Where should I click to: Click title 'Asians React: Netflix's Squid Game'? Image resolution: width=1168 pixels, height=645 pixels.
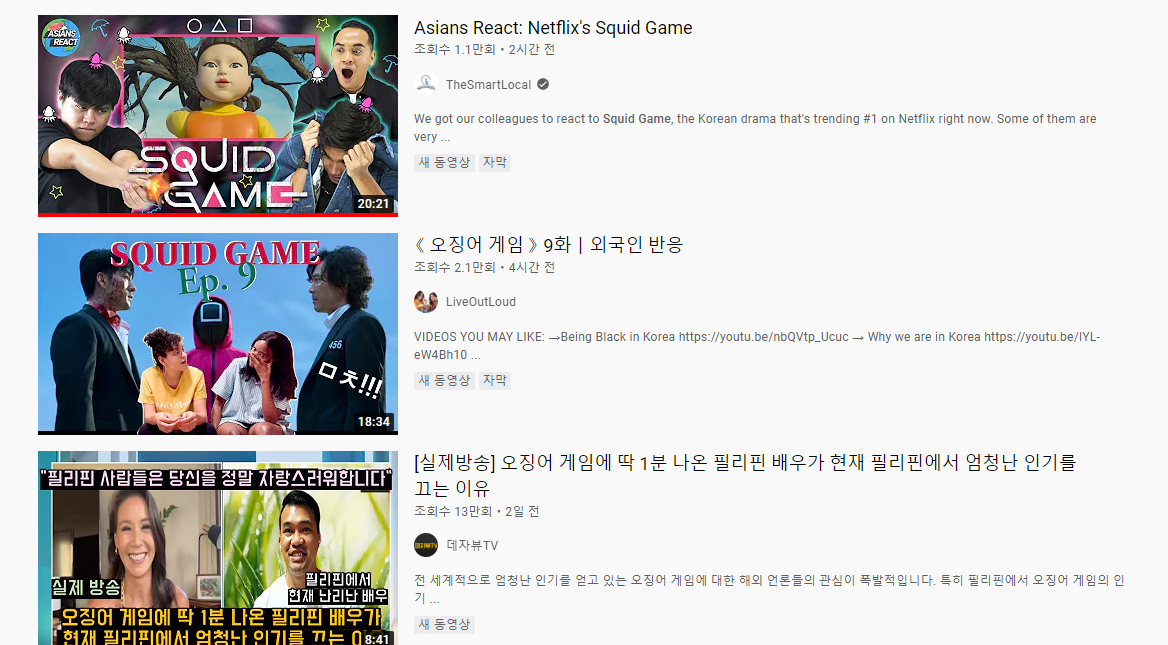coord(553,28)
